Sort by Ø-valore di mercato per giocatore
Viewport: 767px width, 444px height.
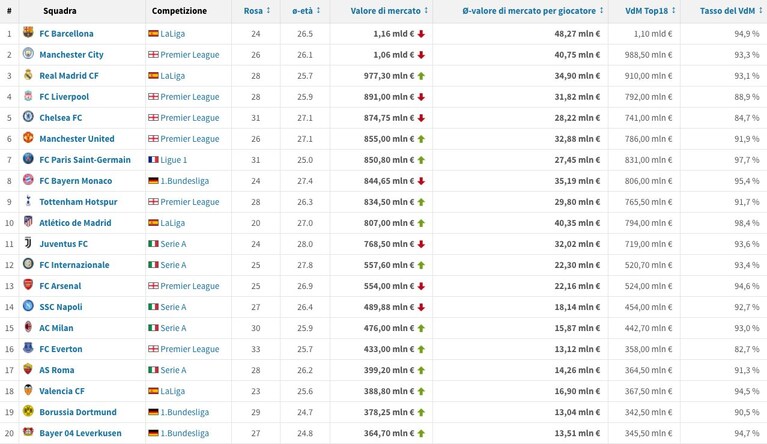pyautogui.click(x=533, y=11)
